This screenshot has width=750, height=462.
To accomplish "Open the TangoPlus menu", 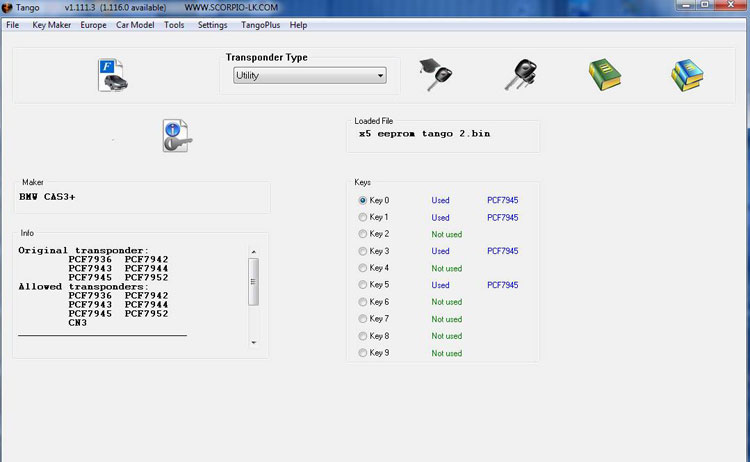I will pyautogui.click(x=260, y=25).
